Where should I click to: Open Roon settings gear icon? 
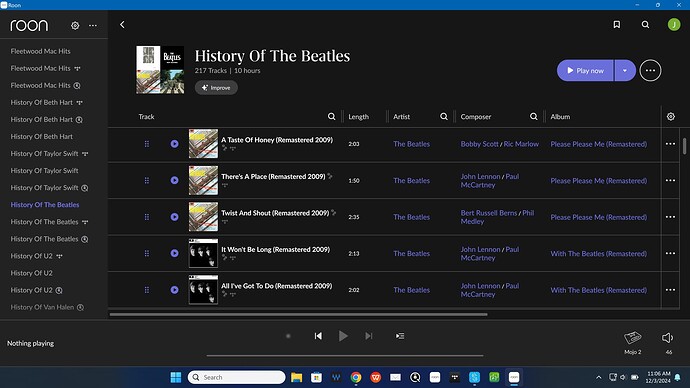pos(75,26)
